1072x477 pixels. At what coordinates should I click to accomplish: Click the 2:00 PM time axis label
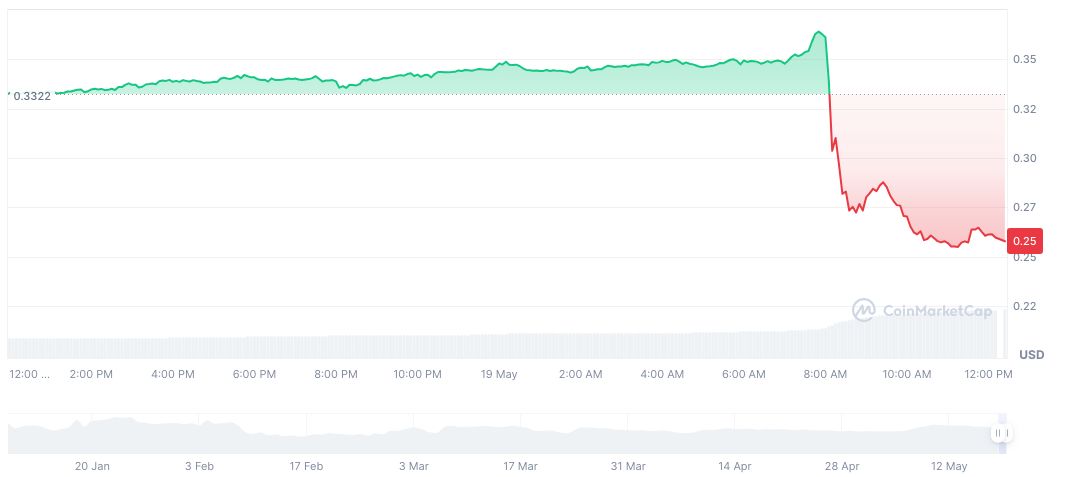pos(90,374)
